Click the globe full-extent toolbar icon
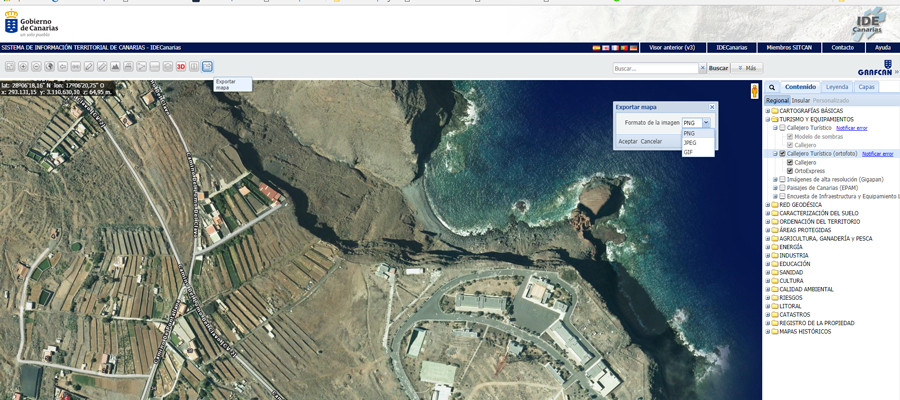The image size is (900, 400). [49, 67]
